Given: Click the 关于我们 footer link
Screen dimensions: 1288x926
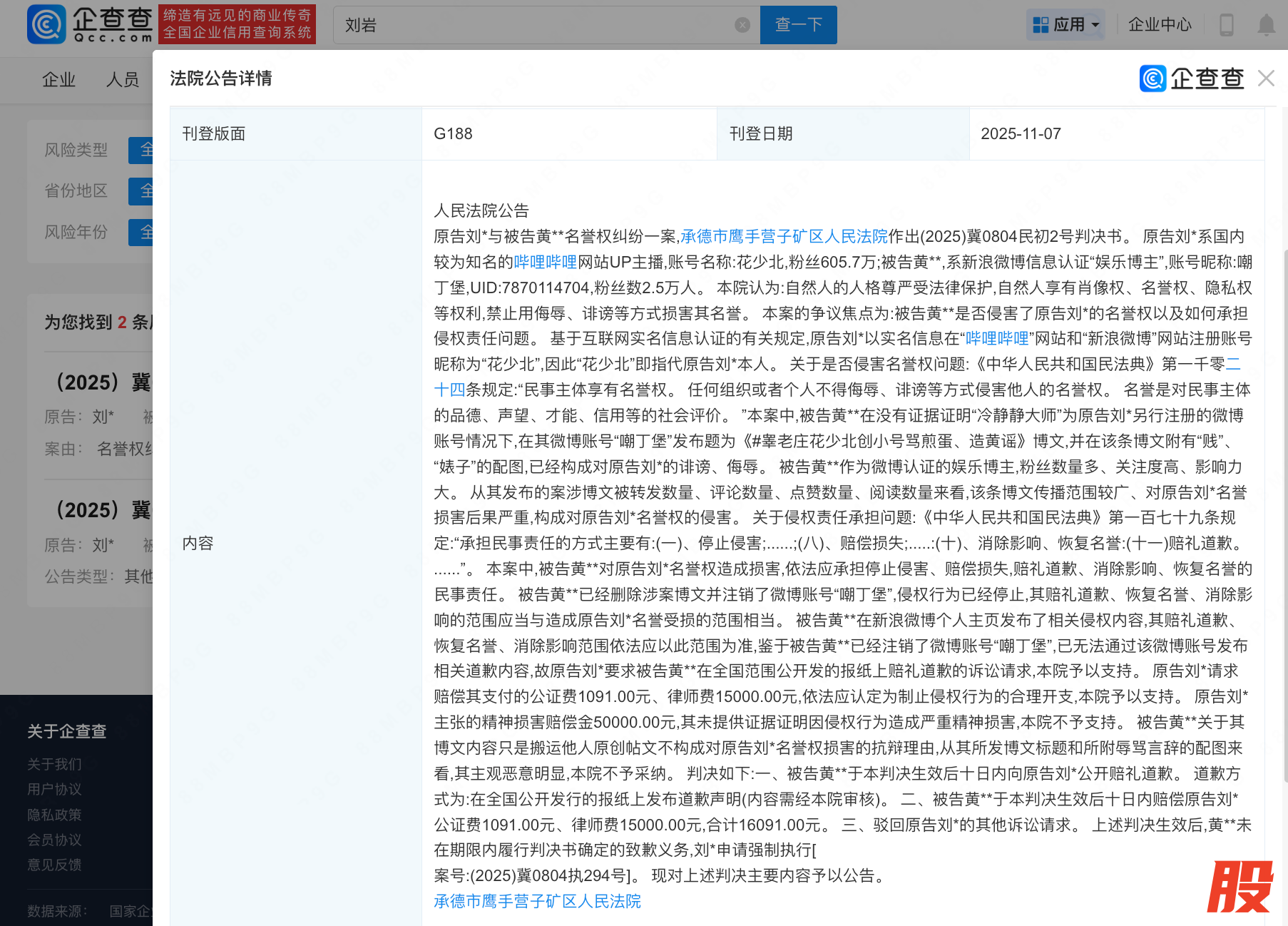Looking at the screenshot, I should point(54,764).
